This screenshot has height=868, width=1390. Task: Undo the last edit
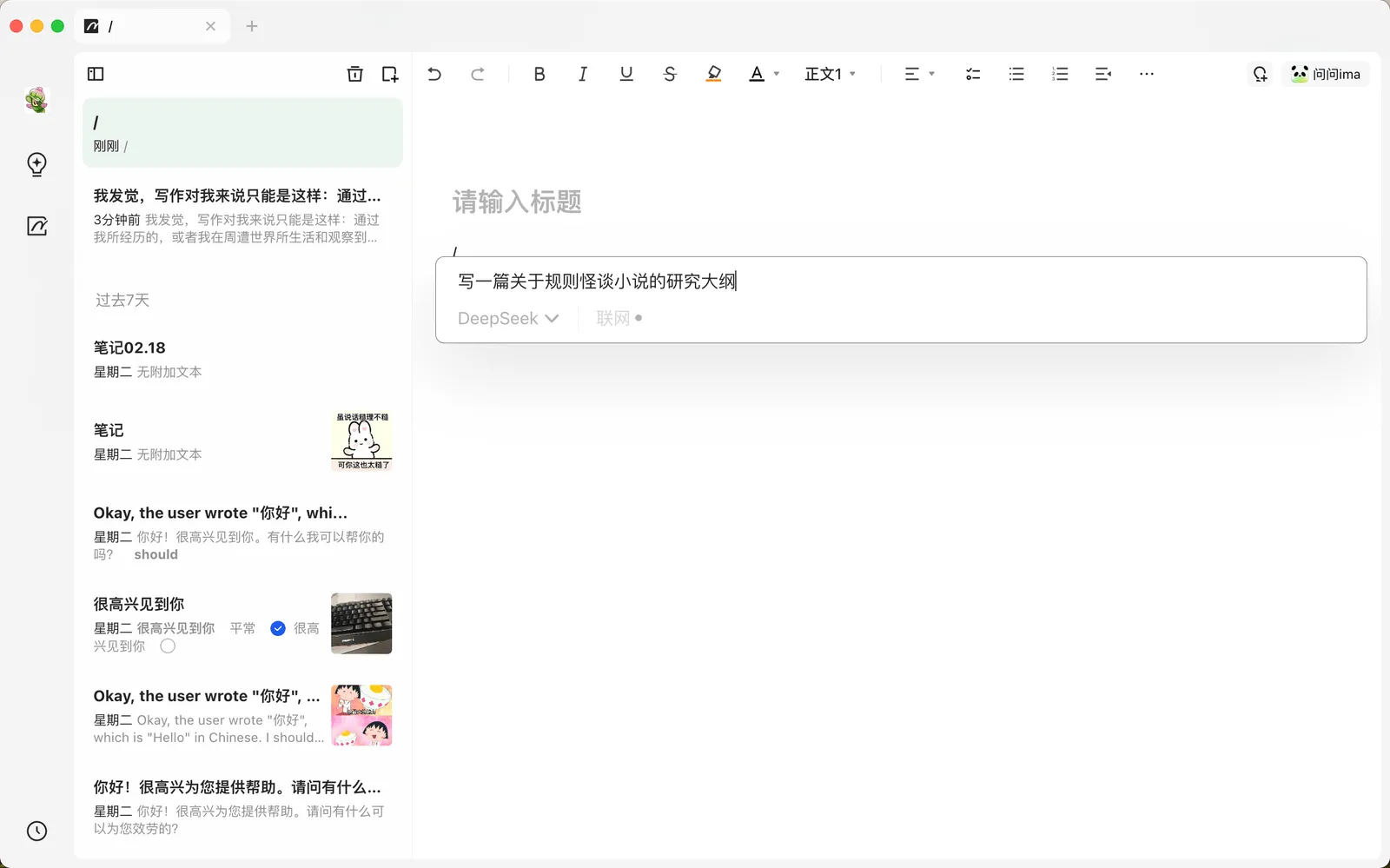pyautogui.click(x=434, y=74)
